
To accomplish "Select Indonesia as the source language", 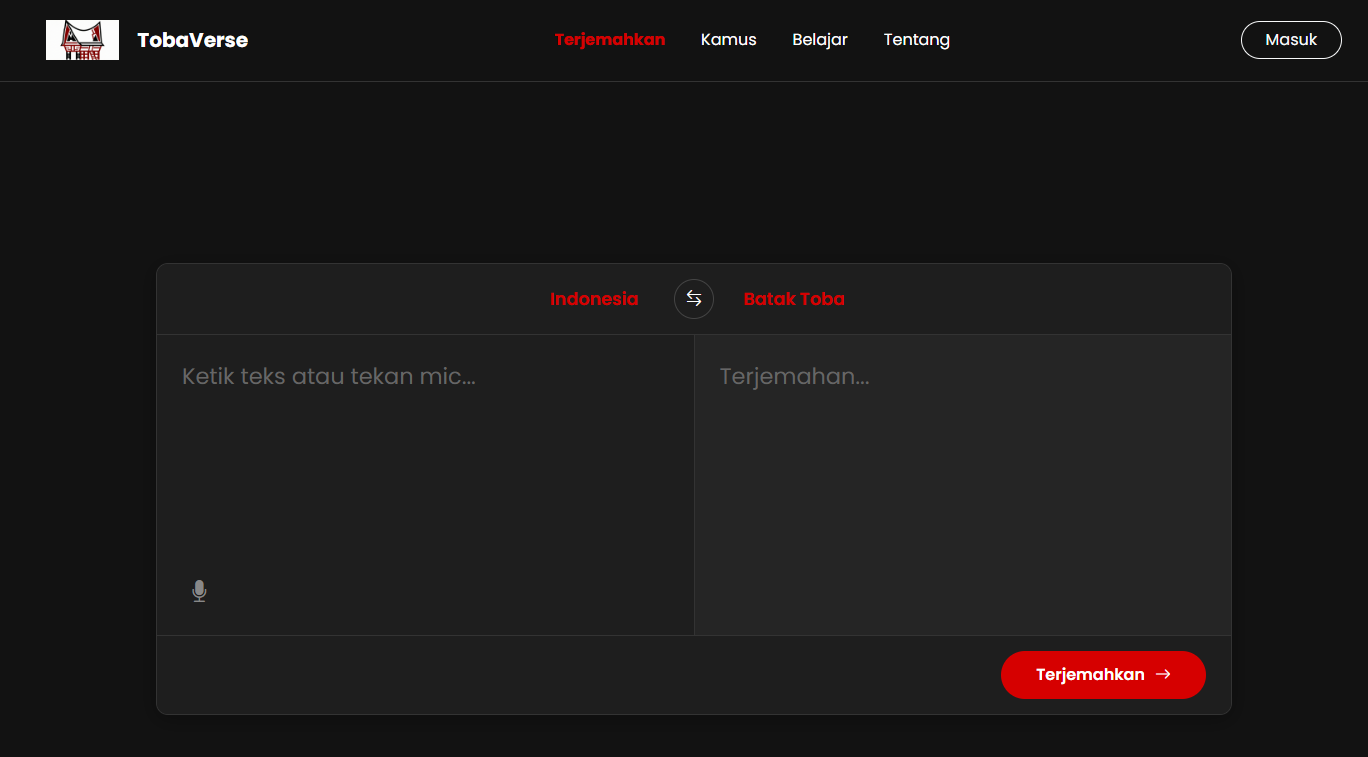I will tap(594, 298).
